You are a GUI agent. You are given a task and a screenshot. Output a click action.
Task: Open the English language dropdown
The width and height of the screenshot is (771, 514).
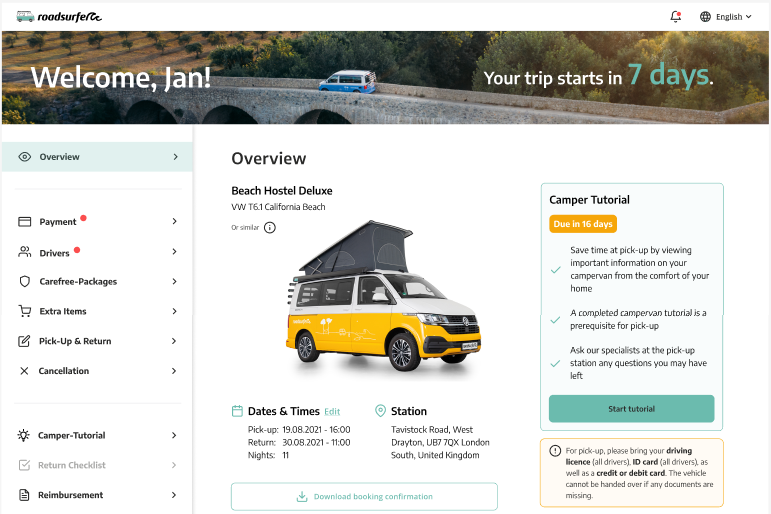(726, 17)
